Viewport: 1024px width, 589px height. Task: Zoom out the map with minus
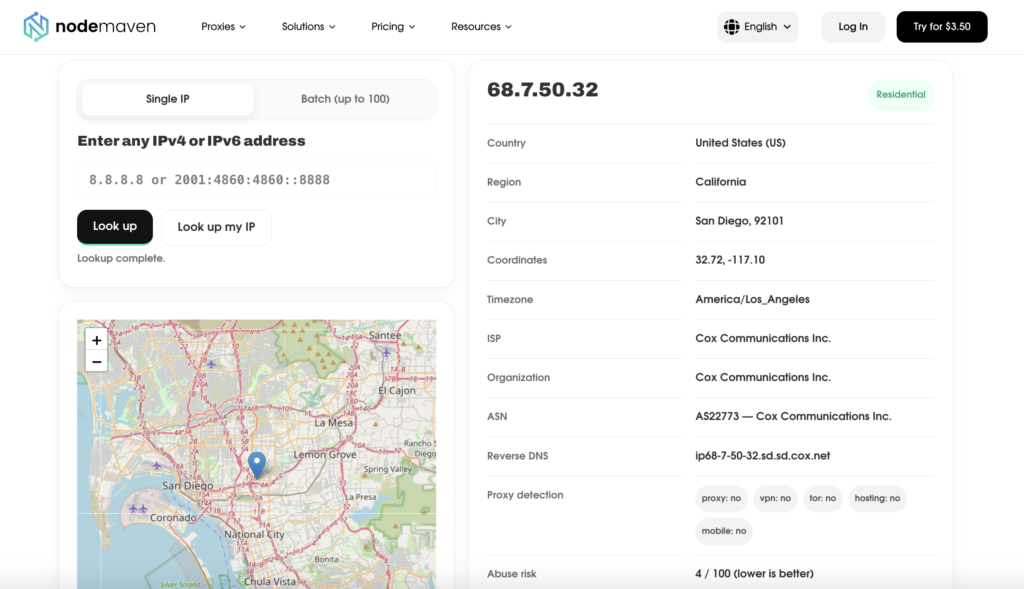click(x=97, y=362)
